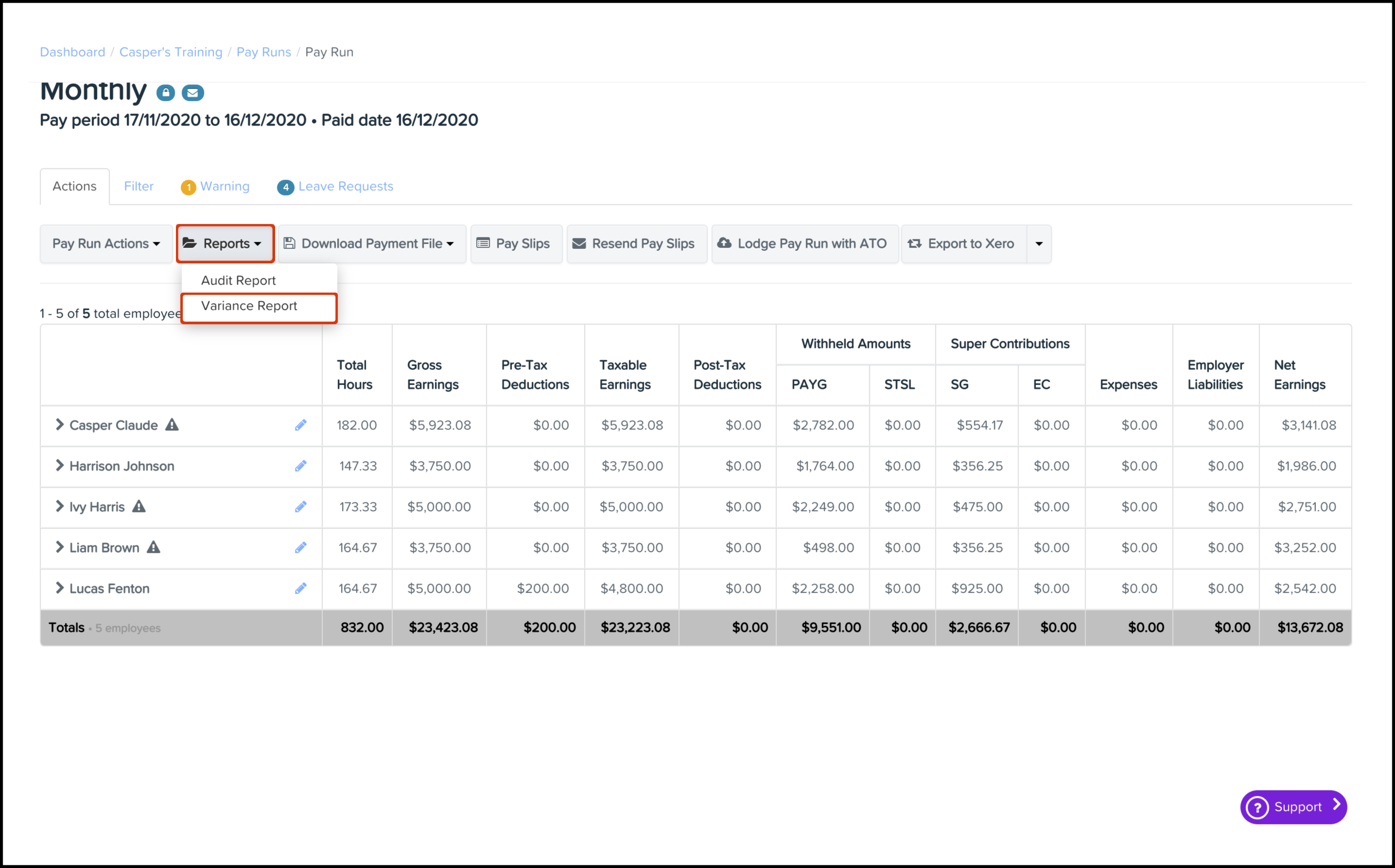Click edit pencil for Harrison Johnson
This screenshot has width=1395, height=868.
coord(300,466)
